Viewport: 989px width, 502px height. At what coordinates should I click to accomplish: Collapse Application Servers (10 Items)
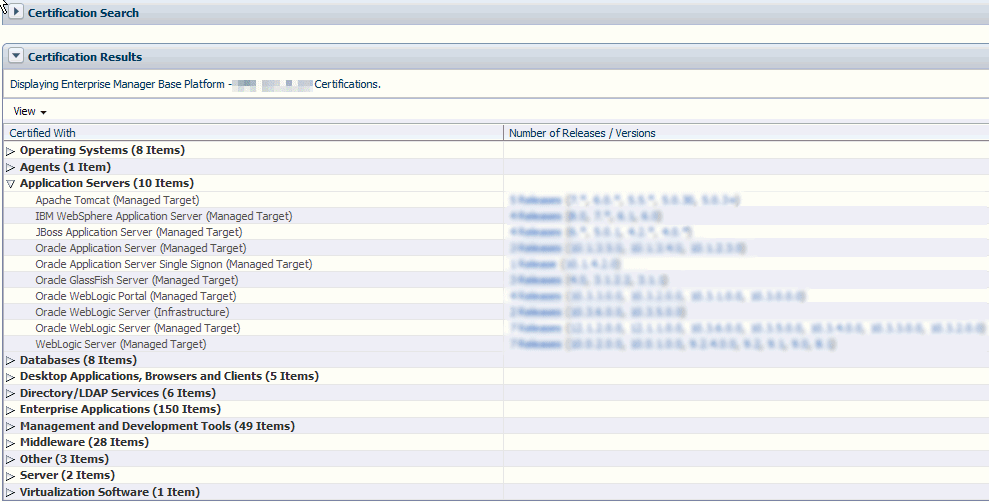(x=10, y=184)
